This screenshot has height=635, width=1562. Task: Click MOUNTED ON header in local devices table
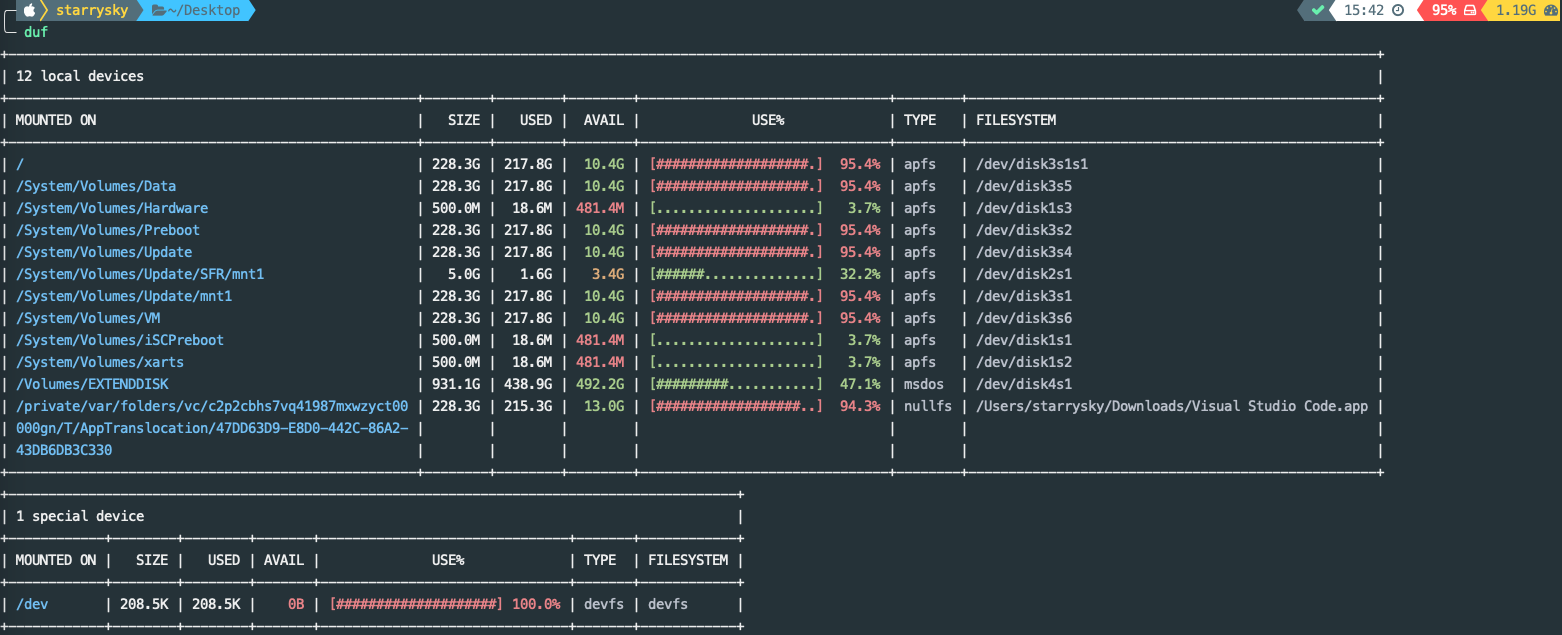[56, 120]
